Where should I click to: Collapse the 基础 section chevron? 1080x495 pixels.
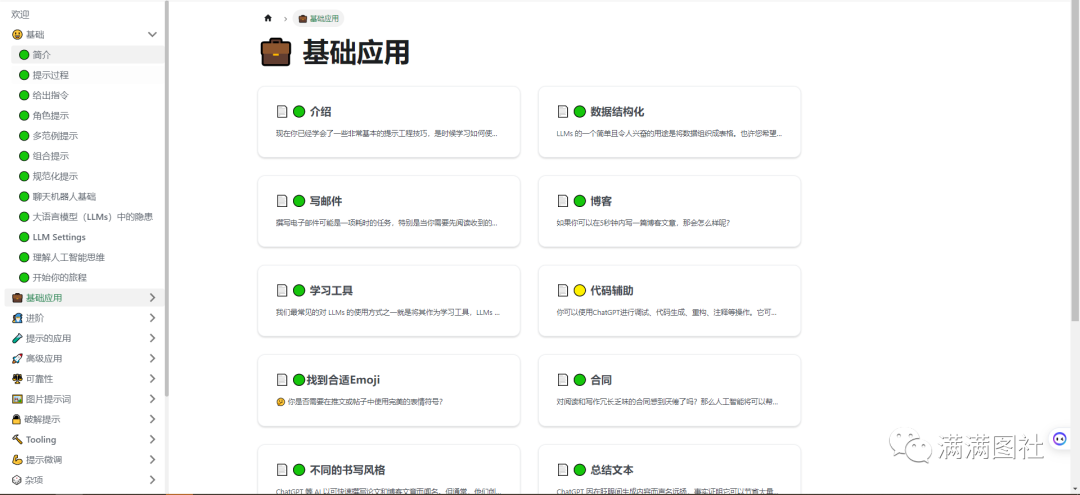click(x=152, y=34)
